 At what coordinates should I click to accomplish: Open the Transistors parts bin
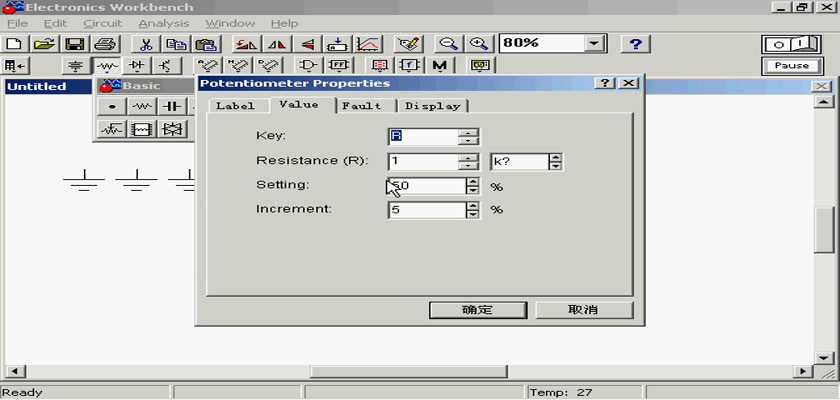[x=167, y=66]
